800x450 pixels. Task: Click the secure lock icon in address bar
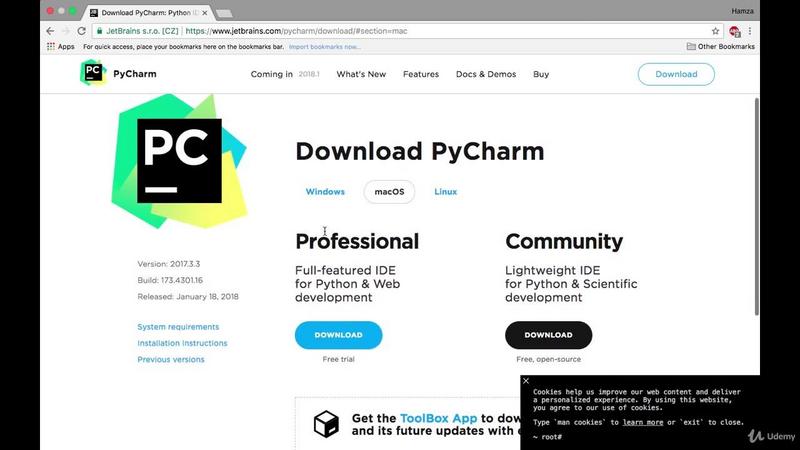(99, 31)
